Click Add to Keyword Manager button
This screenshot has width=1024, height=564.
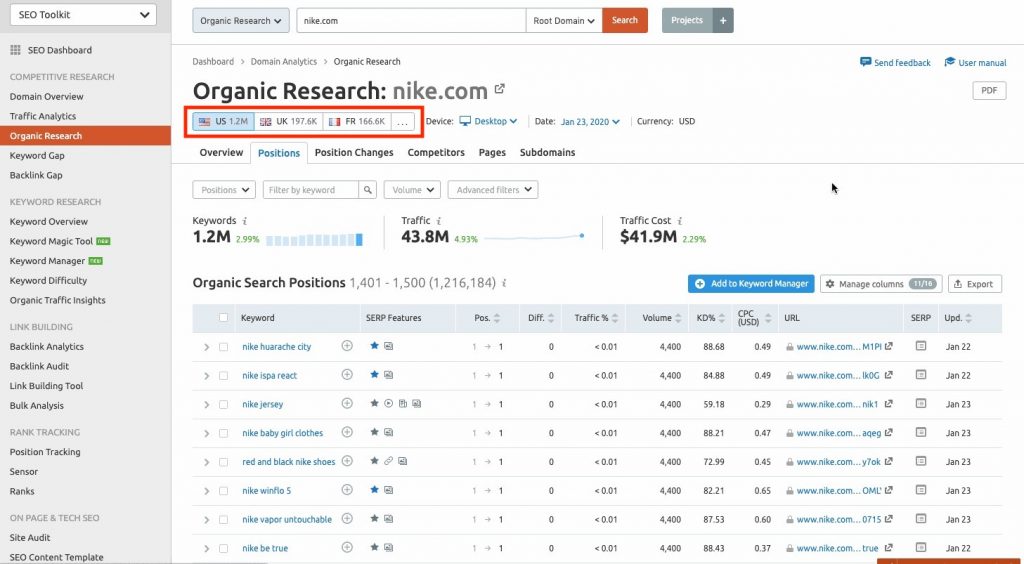(751, 284)
